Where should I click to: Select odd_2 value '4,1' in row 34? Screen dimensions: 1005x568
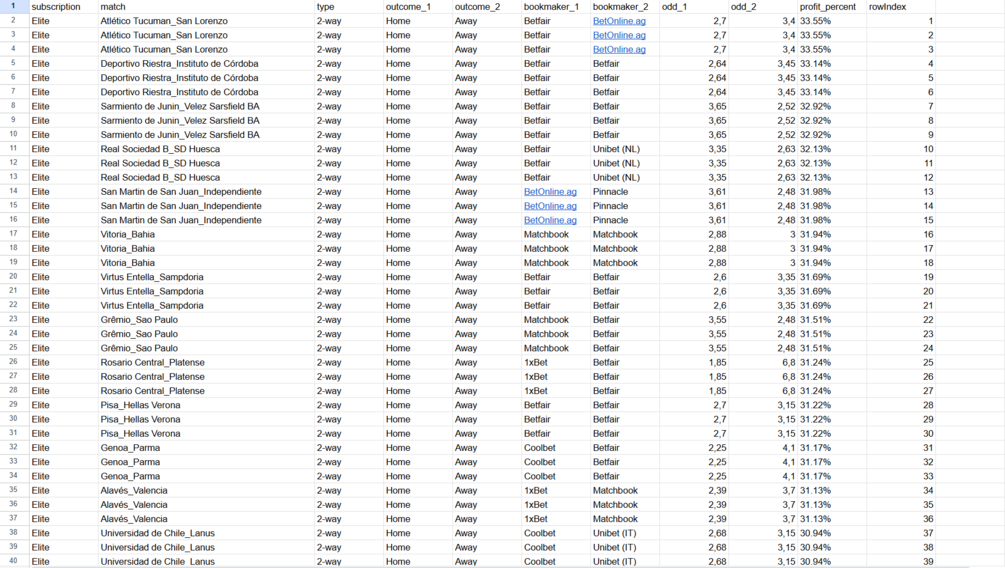click(x=763, y=476)
